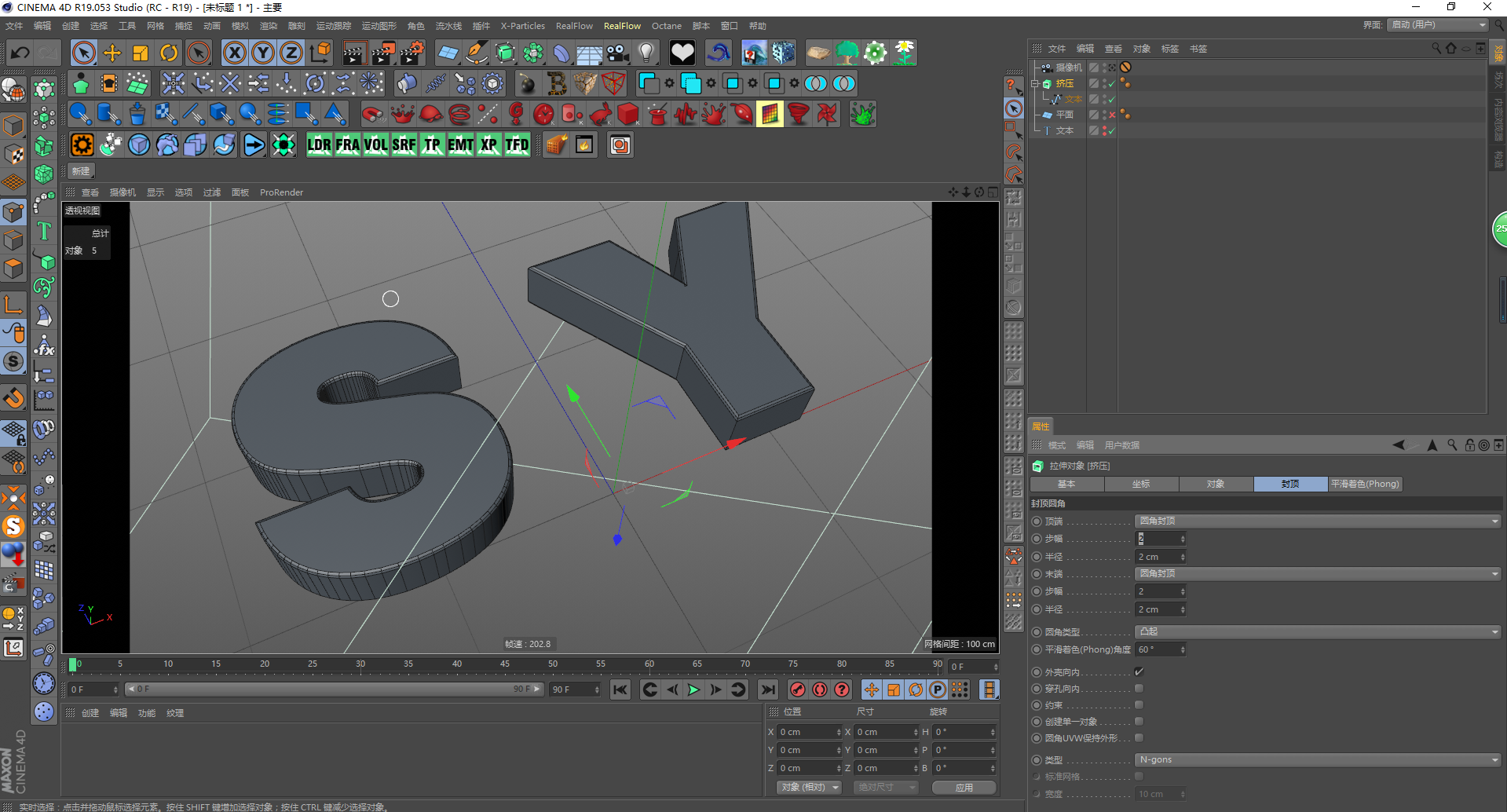Click the play forward button
This screenshot has height=812, width=1507.
click(693, 689)
